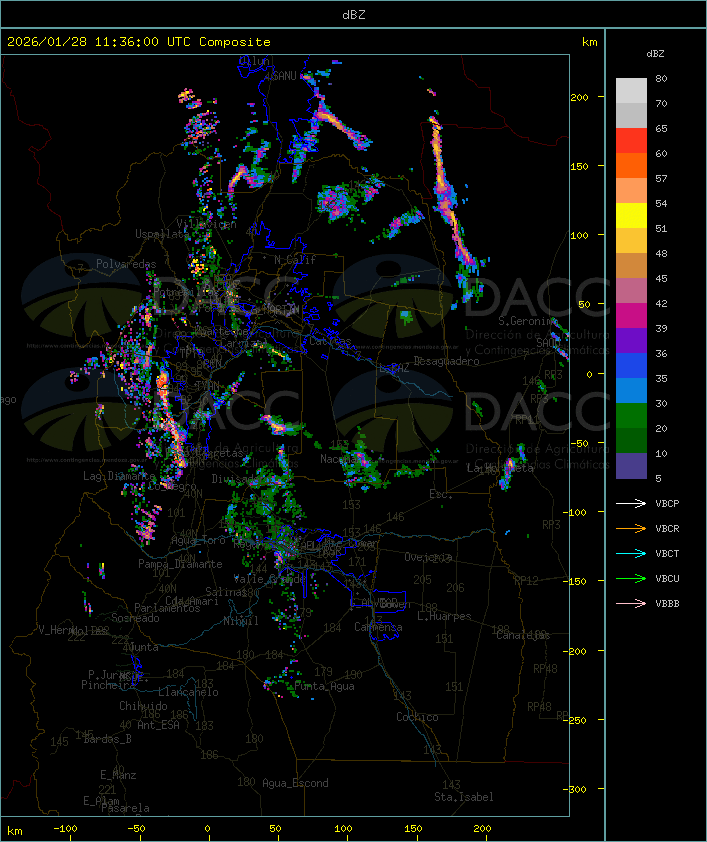Click the km unit label at the bottom left
Image resolution: width=707 pixels, height=842 pixels.
point(14,831)
